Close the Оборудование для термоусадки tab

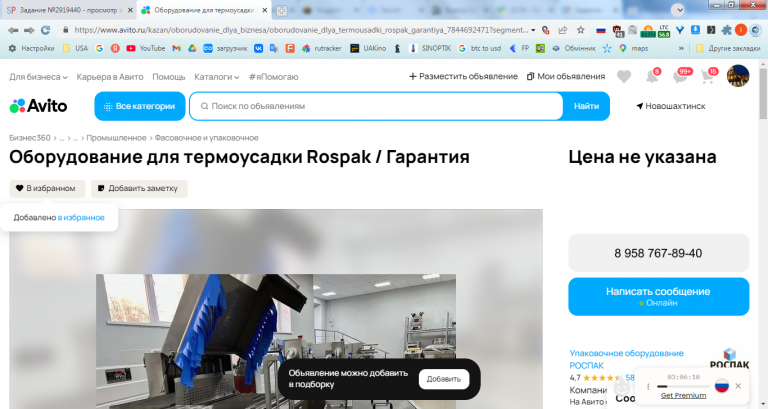(x=264, y=10)
